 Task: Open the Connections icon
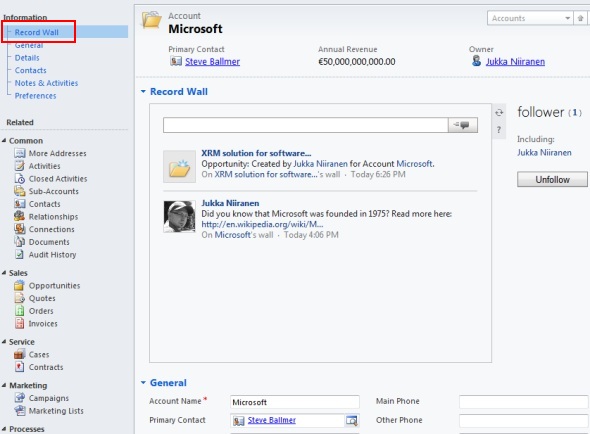[20, 229]
